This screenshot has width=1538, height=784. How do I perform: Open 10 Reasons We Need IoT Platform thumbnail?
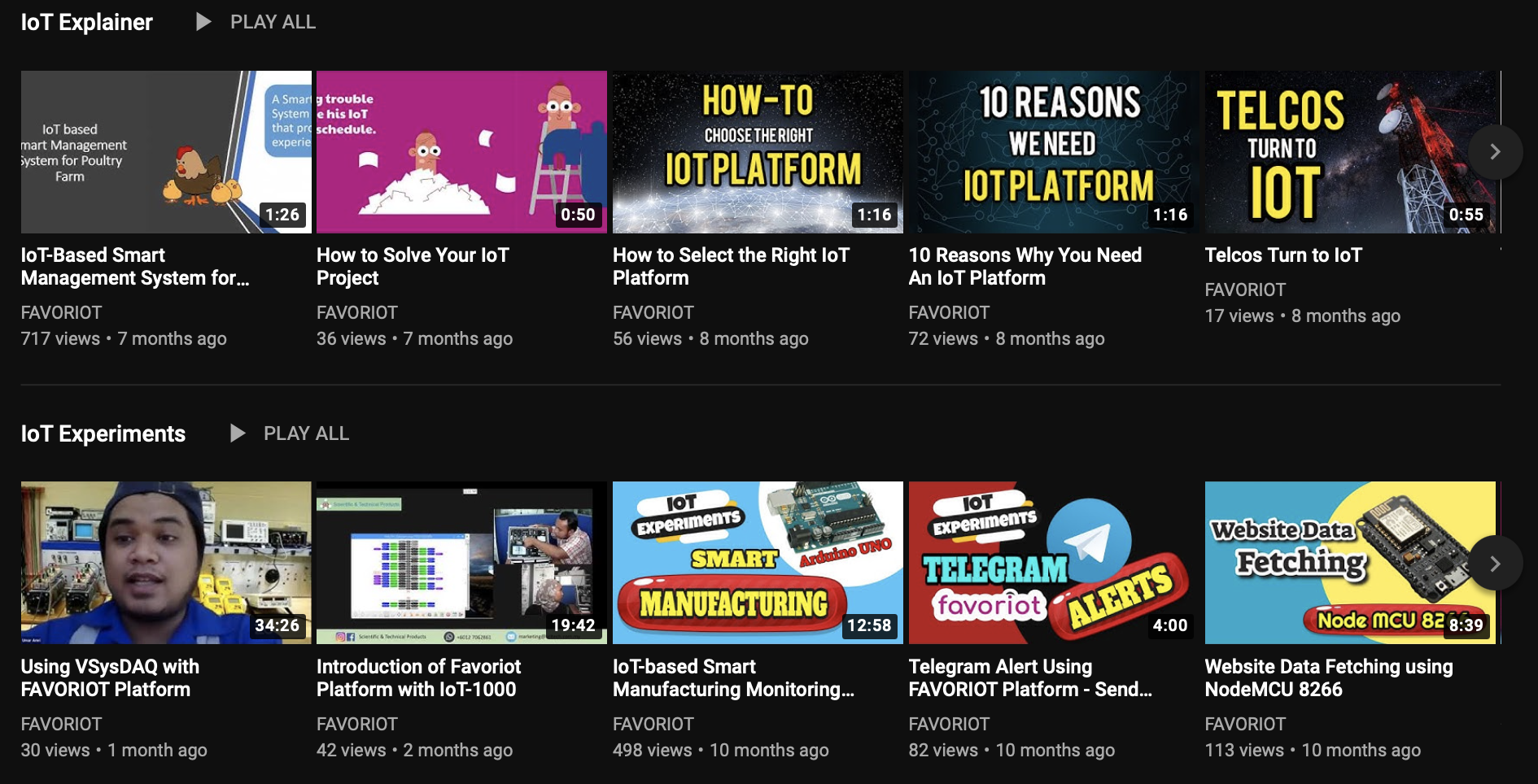(x=1053, y=152)
